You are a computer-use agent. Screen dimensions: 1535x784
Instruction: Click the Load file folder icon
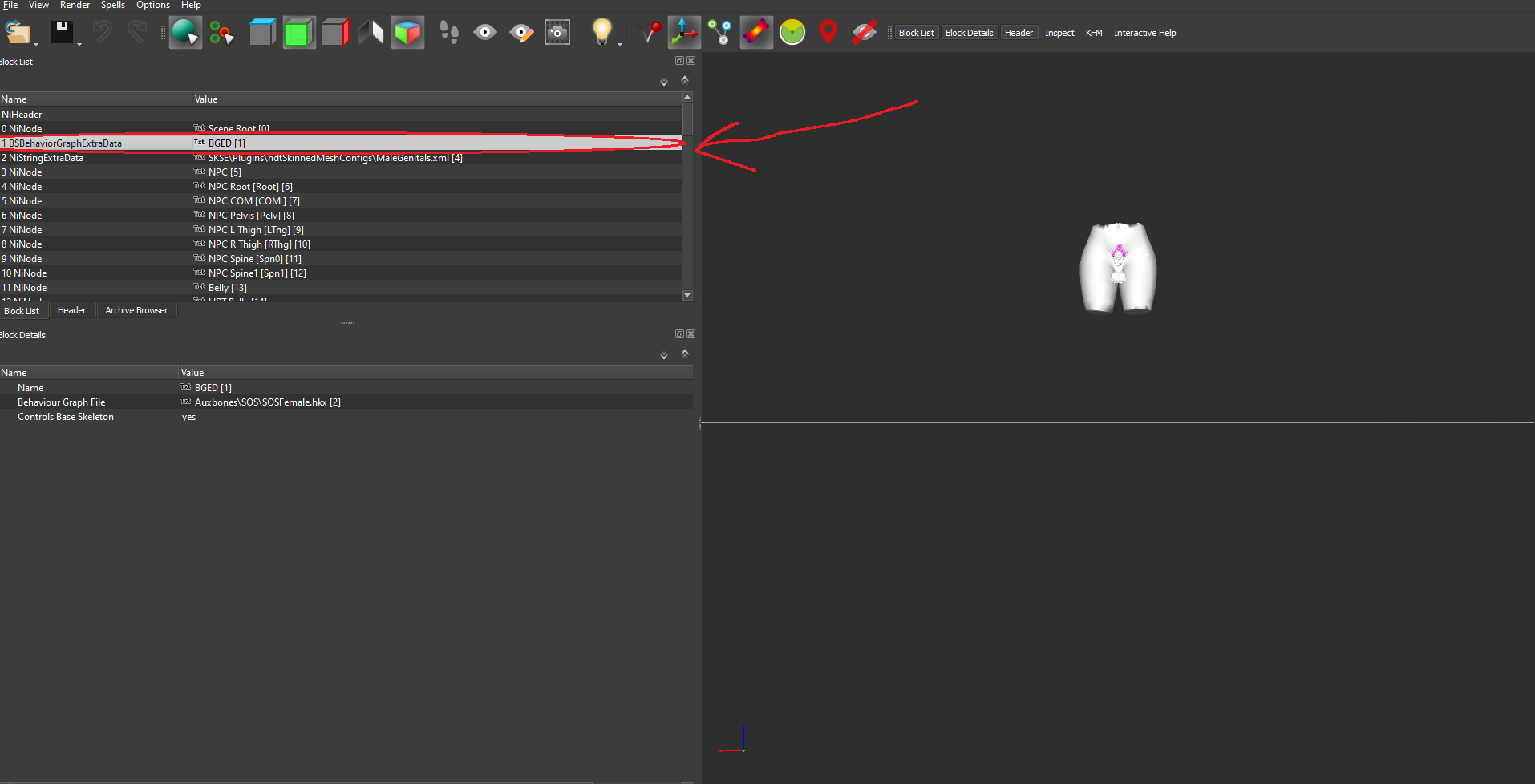(17, 33)
